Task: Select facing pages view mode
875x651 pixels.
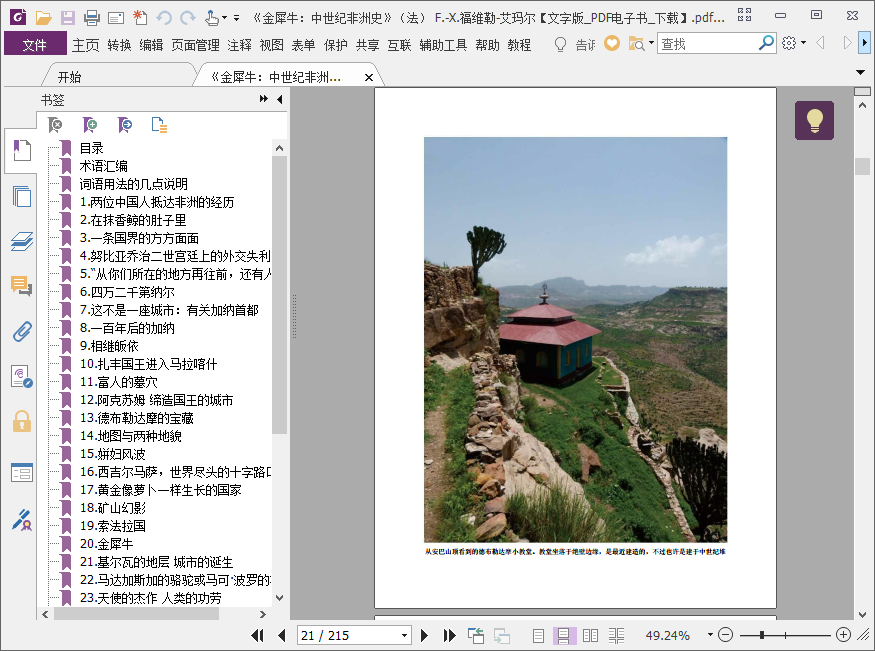Action: coord(590,635)
